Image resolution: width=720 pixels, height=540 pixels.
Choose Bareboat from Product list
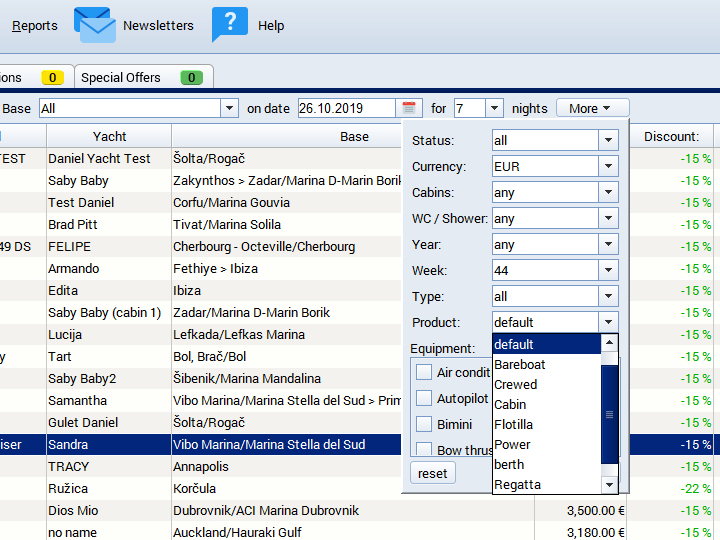(x=520, y=364)
